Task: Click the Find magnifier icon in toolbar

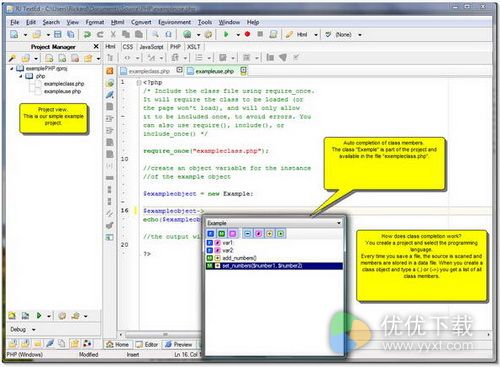Action: pyautogui.click(x=155, y=34)
